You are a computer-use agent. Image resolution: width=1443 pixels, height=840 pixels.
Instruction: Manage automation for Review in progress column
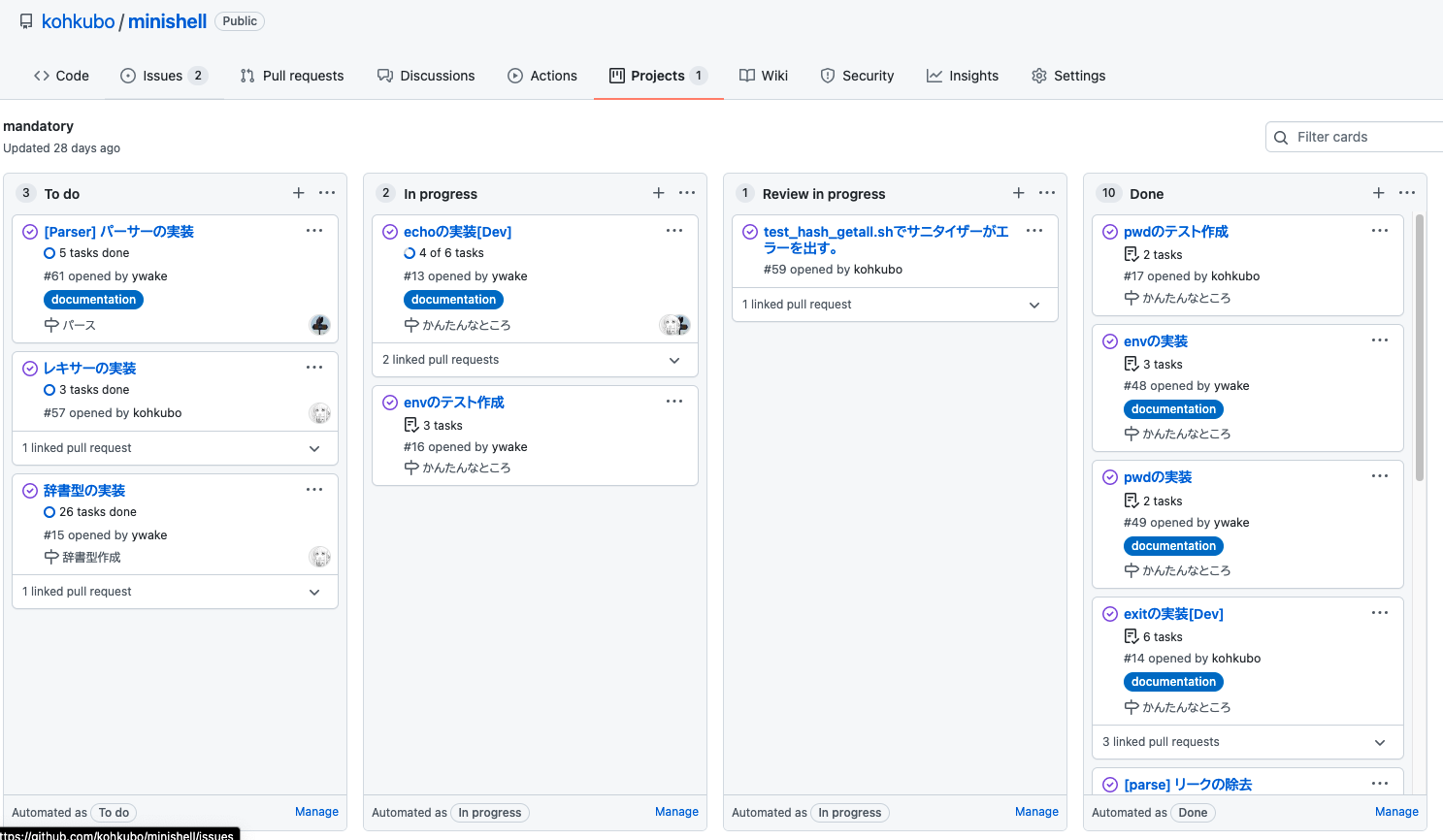click(x=1036, y=812)
